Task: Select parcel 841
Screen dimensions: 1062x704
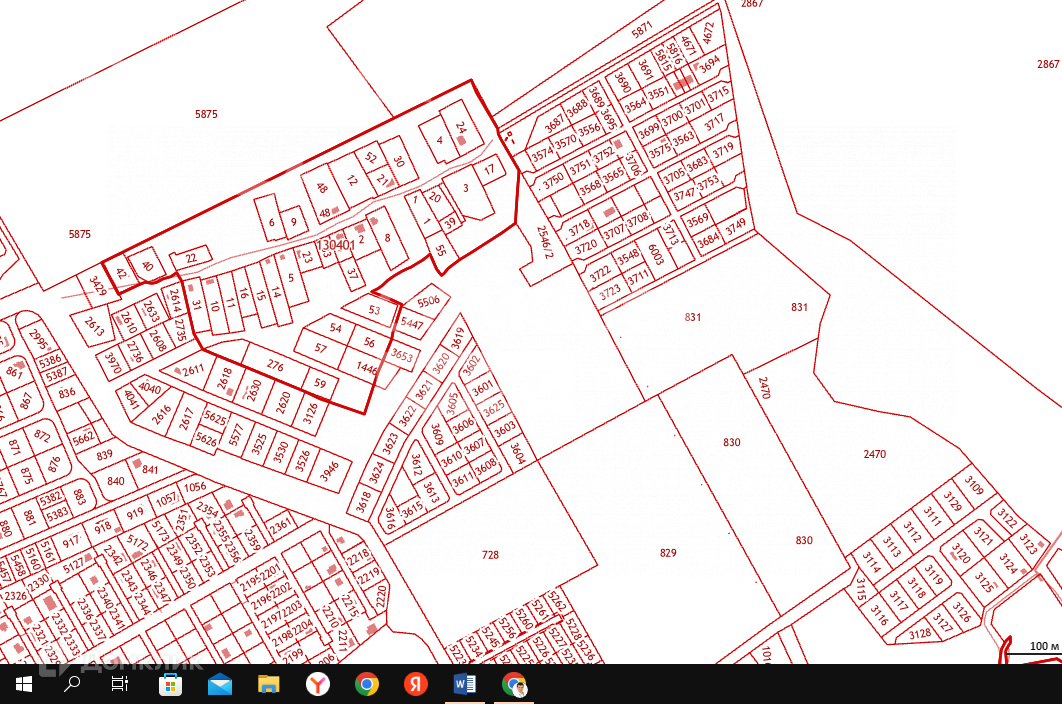Action: (x=150, y=470)
